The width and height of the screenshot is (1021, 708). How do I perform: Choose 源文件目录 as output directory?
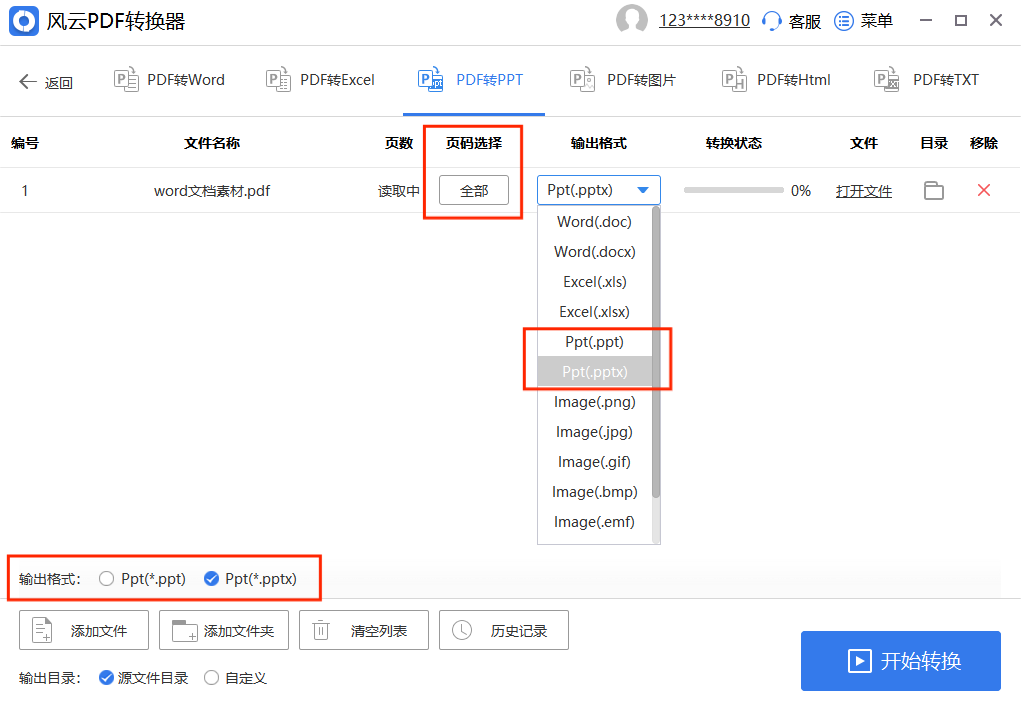pos(106,678)
